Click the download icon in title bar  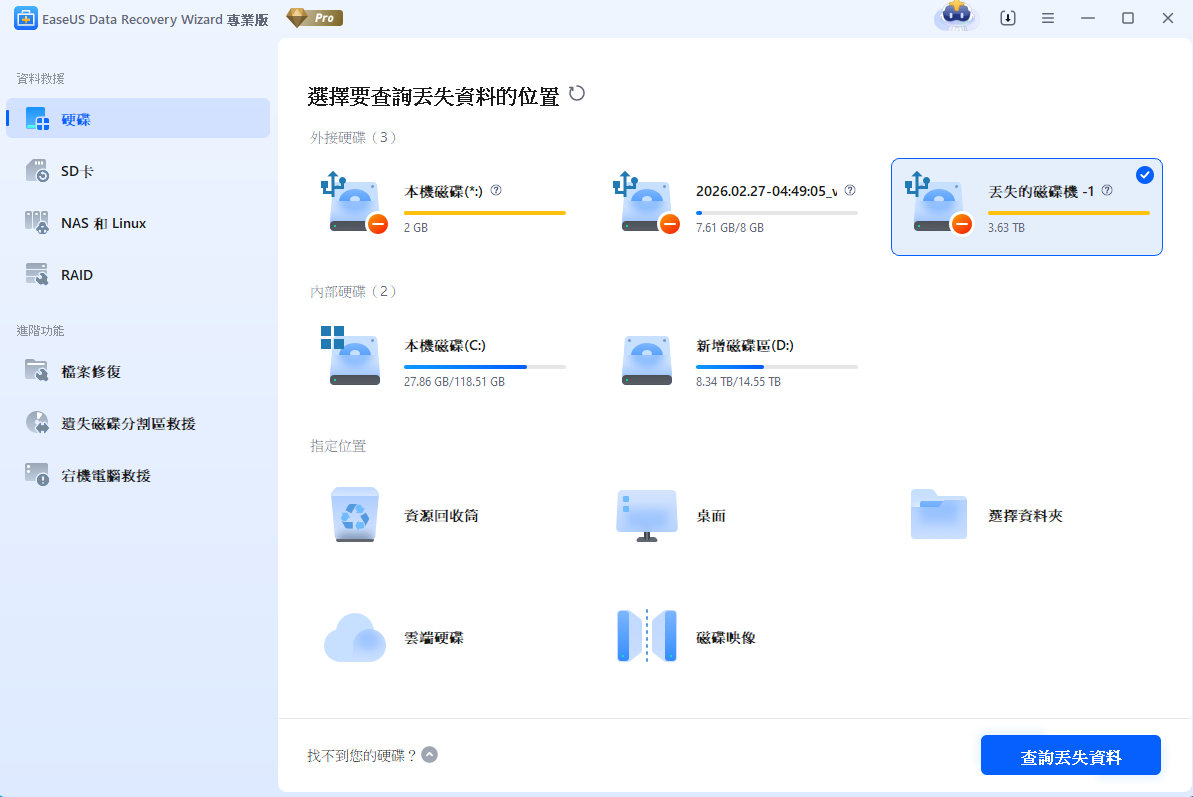[1008, 18]
